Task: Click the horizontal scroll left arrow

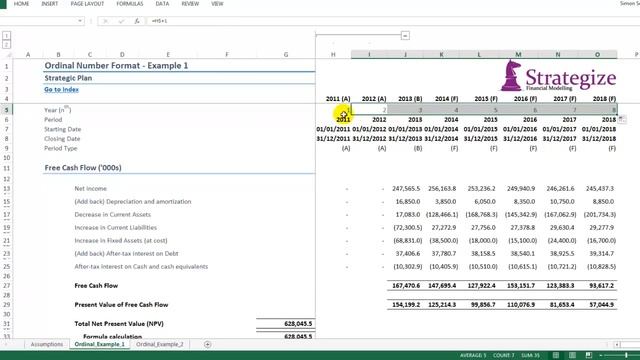Action: pos(617,344)
